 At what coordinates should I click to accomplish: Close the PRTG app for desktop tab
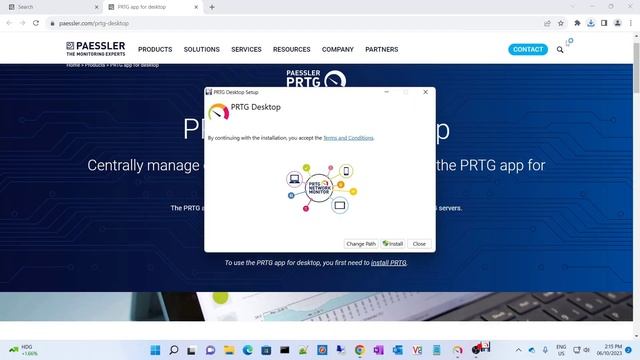196,7
